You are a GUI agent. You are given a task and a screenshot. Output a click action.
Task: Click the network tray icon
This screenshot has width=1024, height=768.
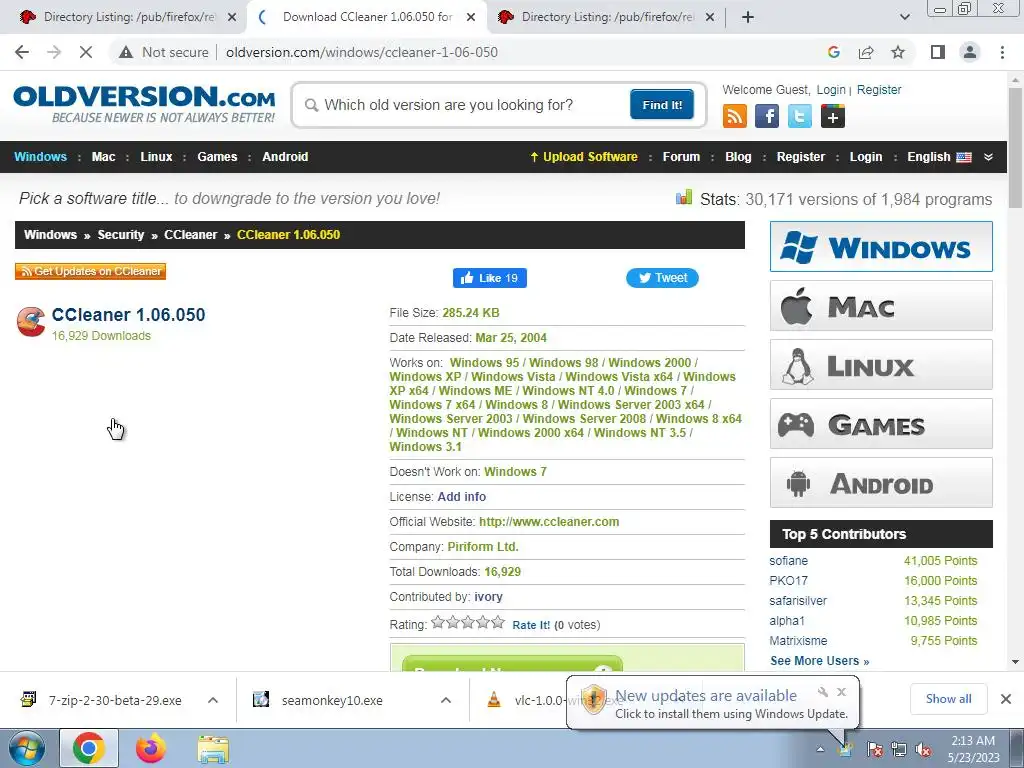coord(899,749)
